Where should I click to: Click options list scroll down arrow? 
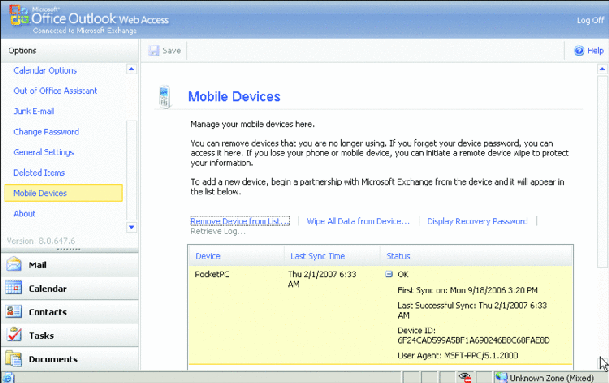point(131,227)
